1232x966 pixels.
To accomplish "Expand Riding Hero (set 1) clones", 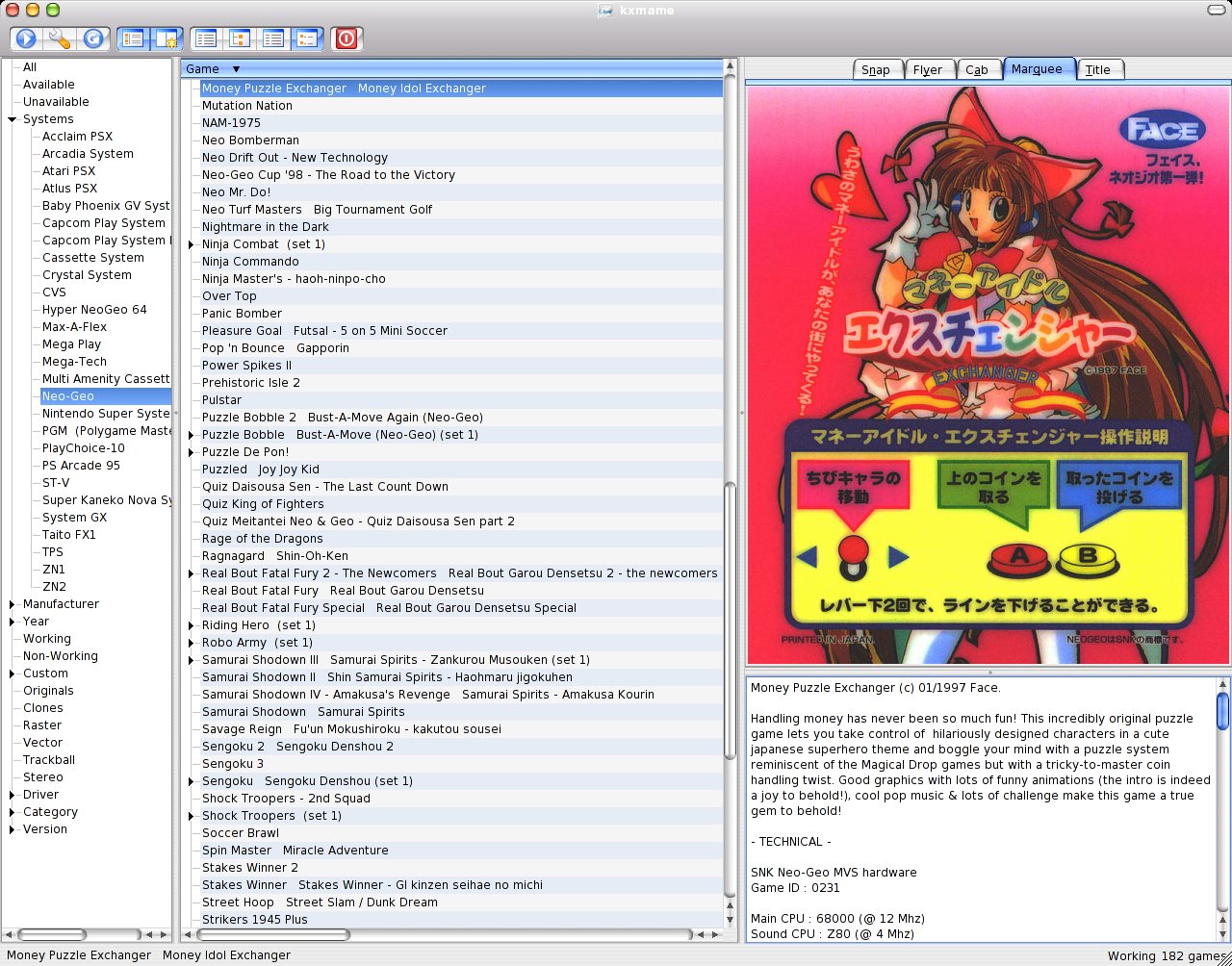I will (x=192, y=625).
